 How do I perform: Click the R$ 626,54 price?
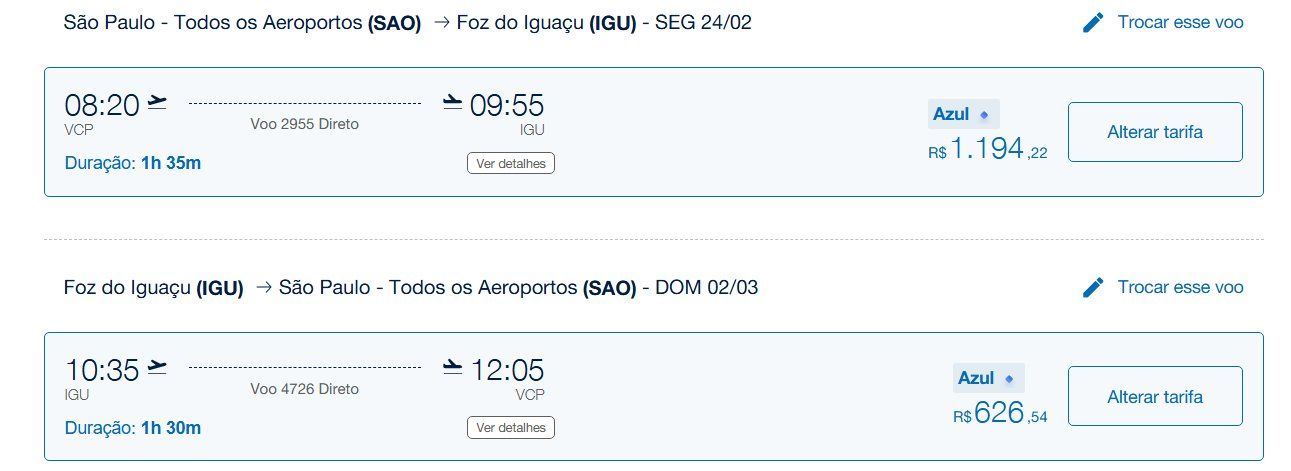pos(1000,414)
